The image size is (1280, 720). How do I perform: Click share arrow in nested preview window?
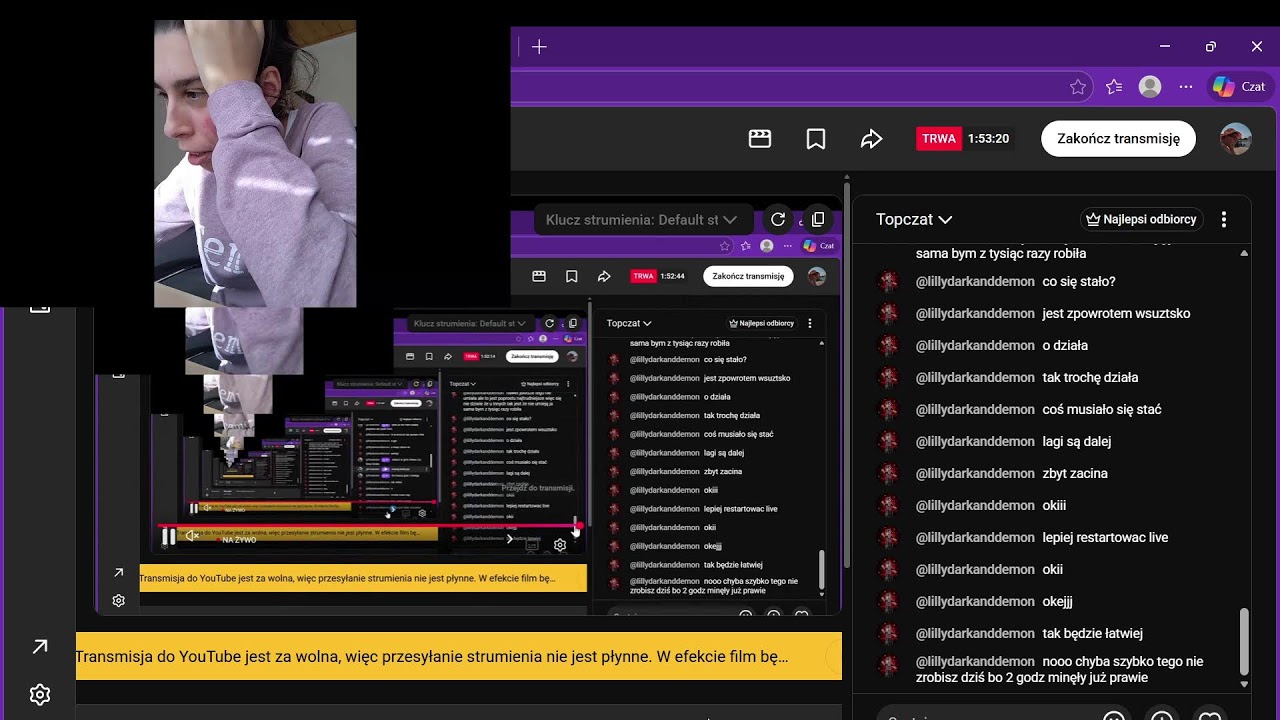click(604, 276)
